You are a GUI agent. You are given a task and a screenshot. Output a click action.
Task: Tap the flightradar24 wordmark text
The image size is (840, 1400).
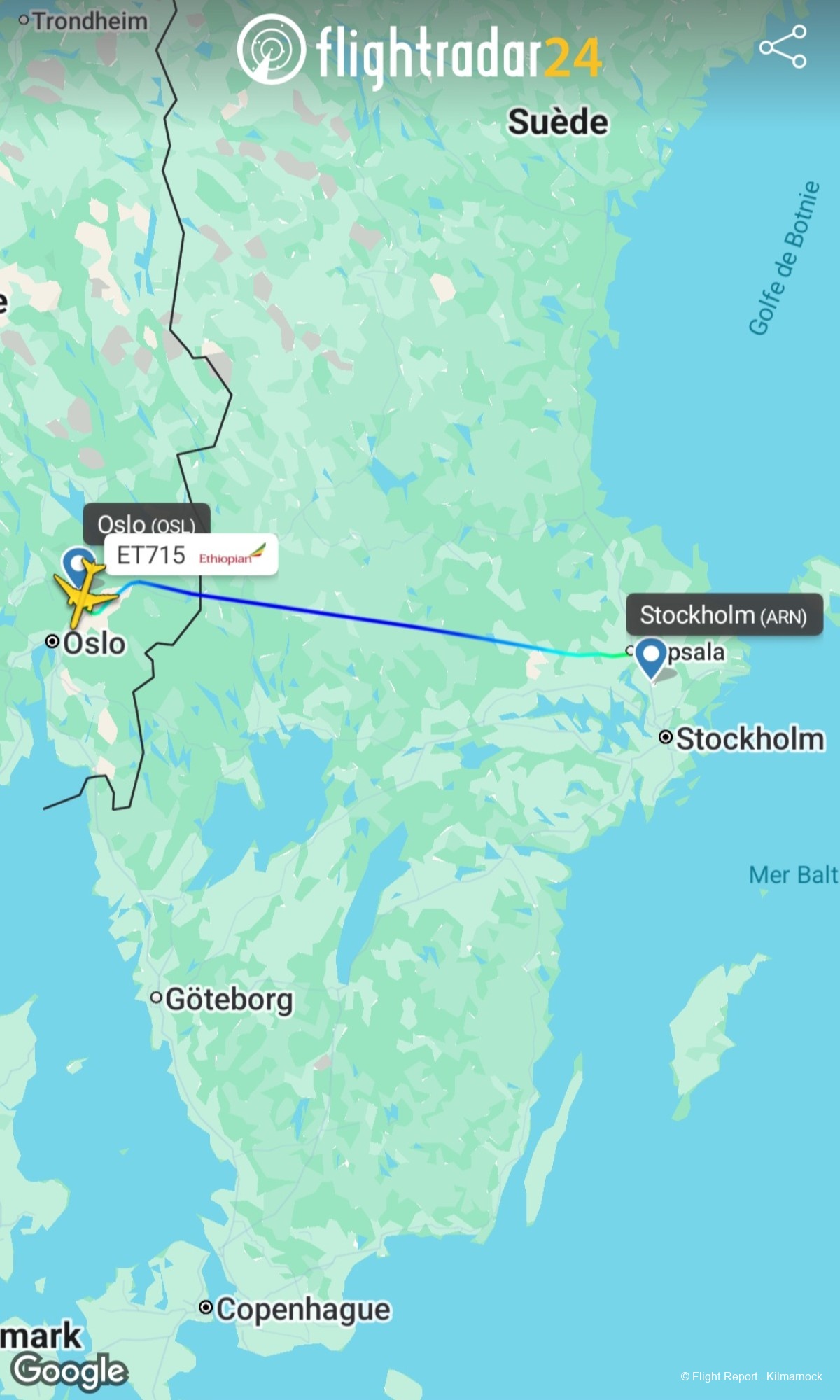[459, 53]
